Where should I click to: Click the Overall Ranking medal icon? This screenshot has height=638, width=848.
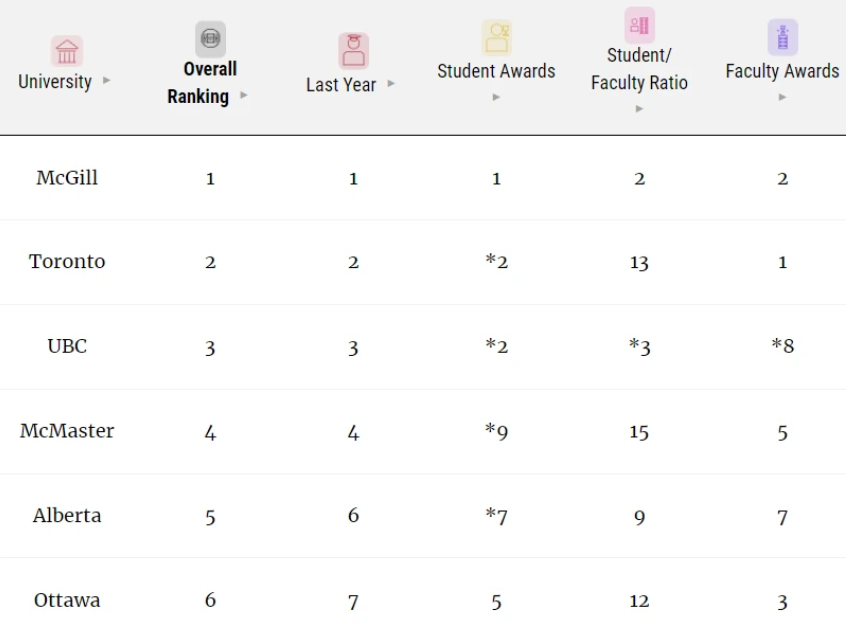210,39
